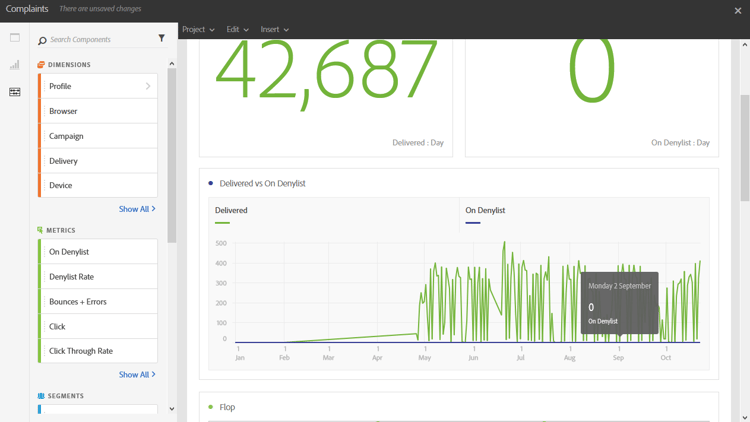Viewport: 750px width, 422px height.
Task: Show All dimensions link
Action: [x=137, y=209]
